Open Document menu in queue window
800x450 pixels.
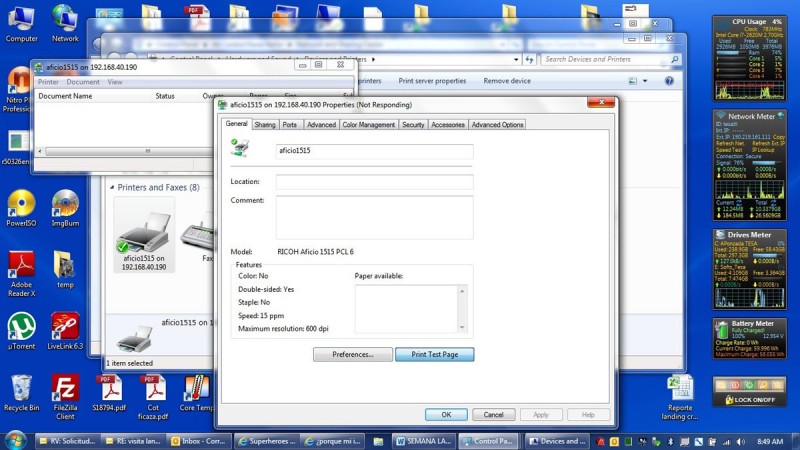83,82
